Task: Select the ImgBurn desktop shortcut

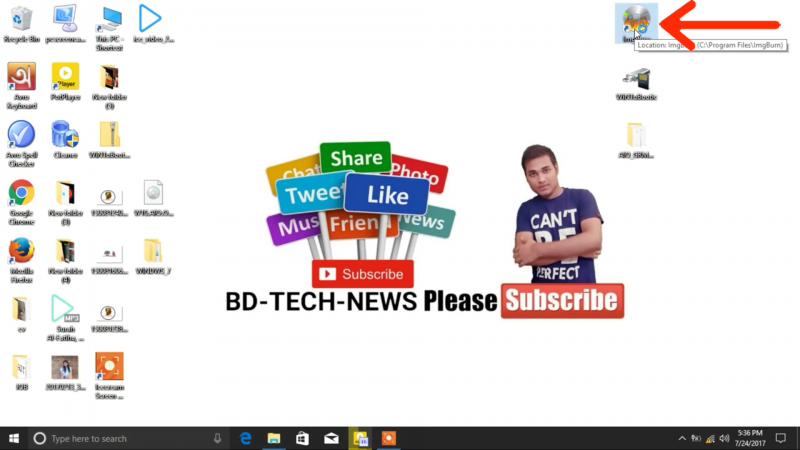Action: [x=636, y=23]
